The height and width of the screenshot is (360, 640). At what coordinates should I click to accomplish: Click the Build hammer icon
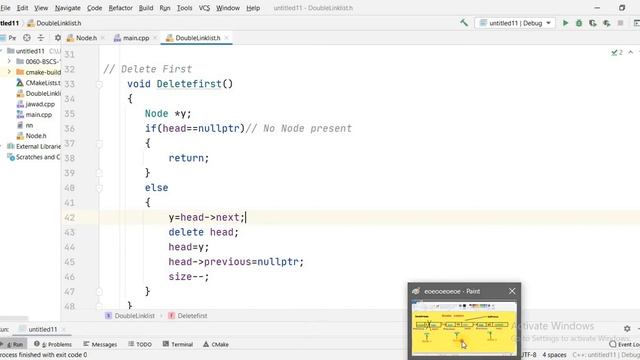click(464, 23)
